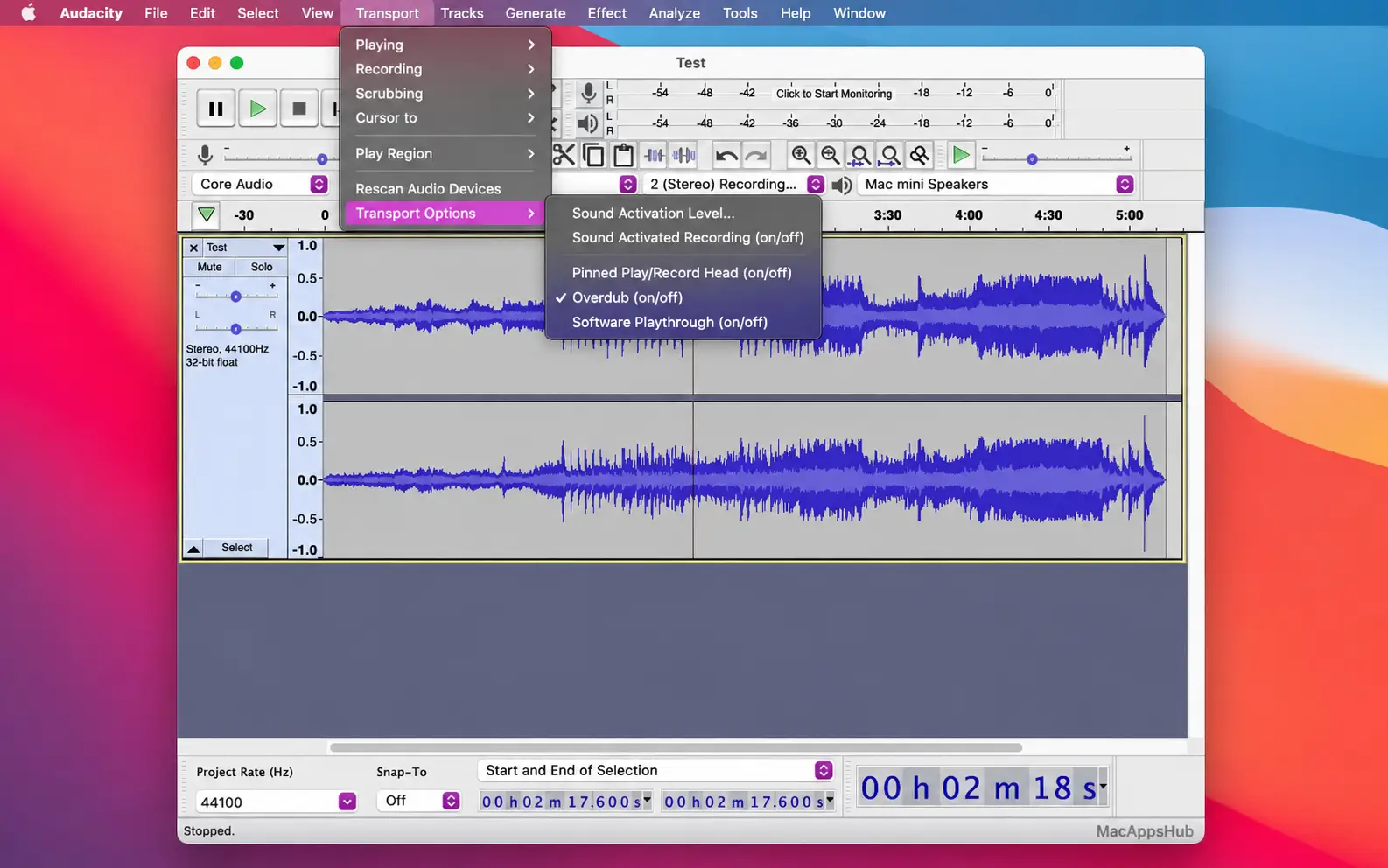1388x868 pixels.
Task: Click the Paste clipboard icon
Action: [623, 155]
